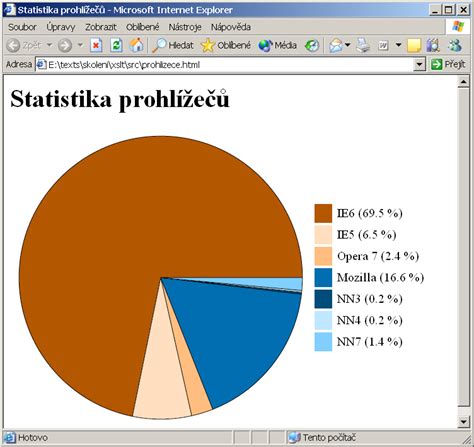Maximize the Internet Explorer window

click(449, 10)
